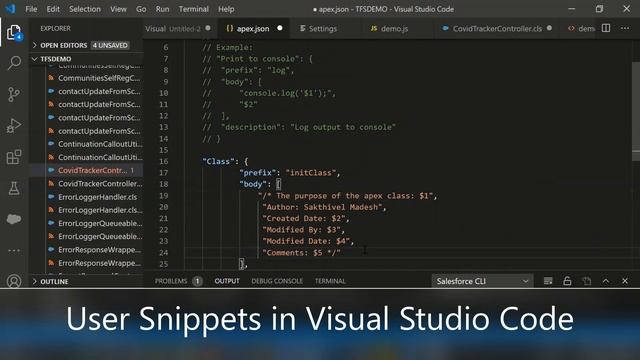Viewport: 640px width, 360px height.
Task: Open Source Control view
Action: click(14, 94)
